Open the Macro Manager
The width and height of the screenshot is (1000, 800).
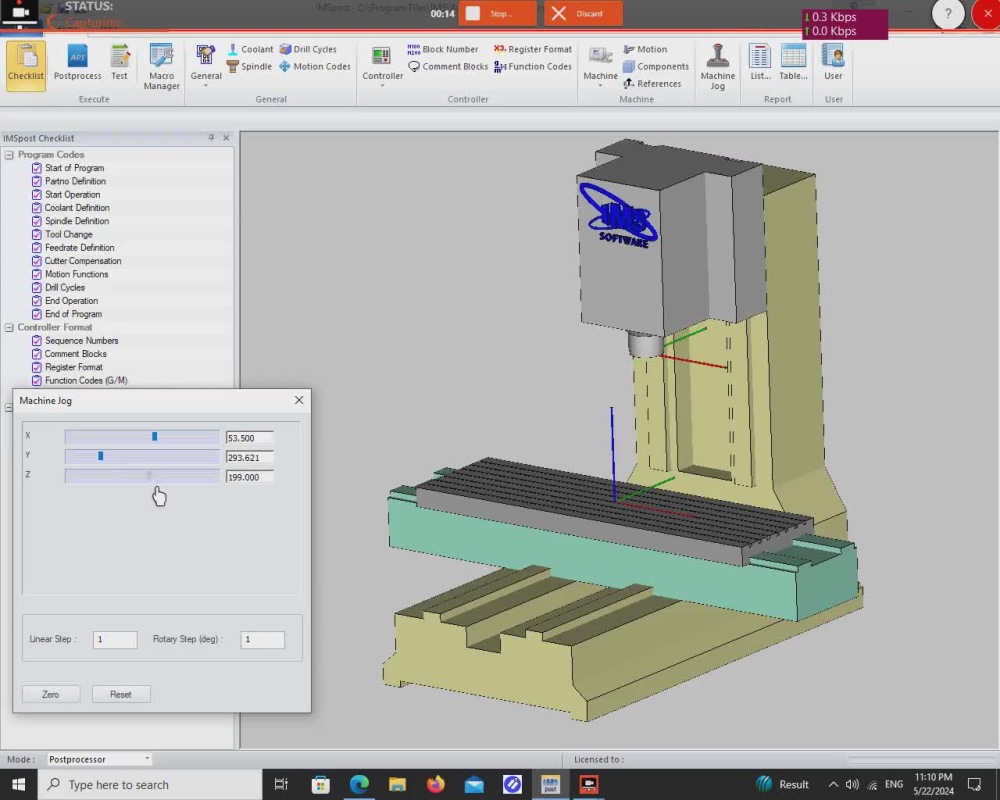click(161, 64)
